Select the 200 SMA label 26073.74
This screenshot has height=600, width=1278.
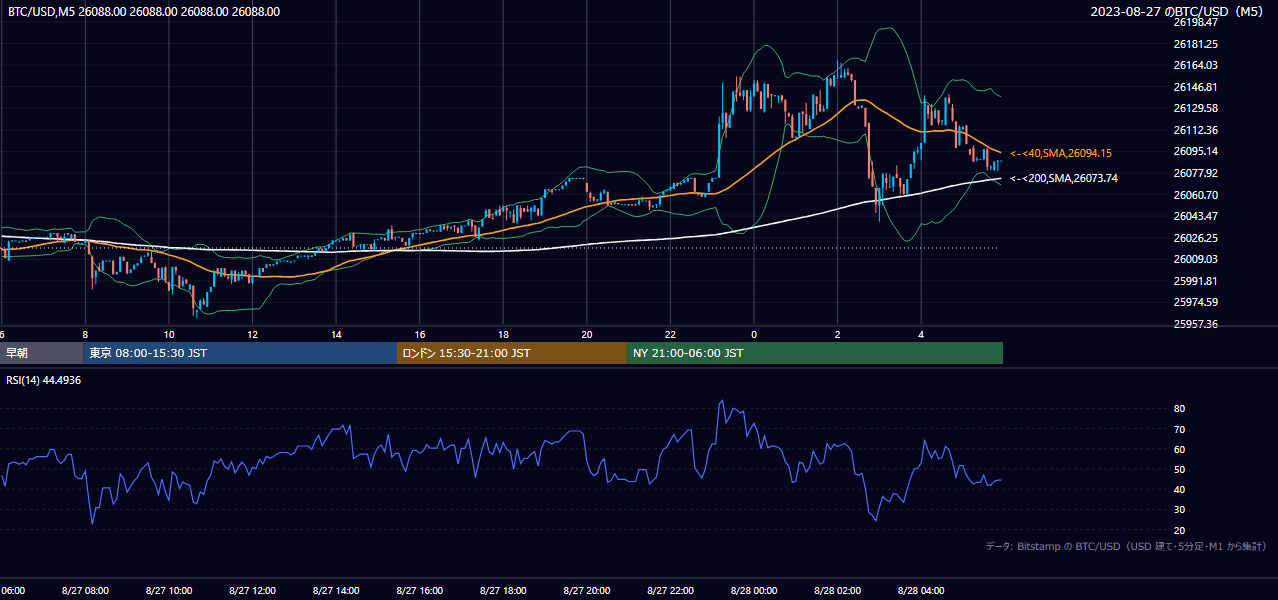(x=1064, y=178)
